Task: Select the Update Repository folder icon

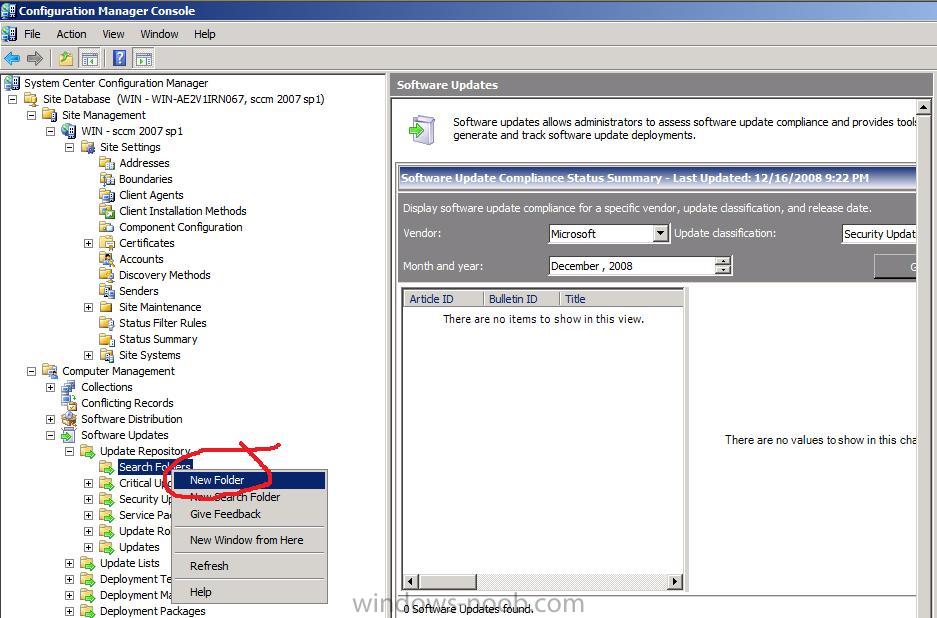Action: click(x=88, y=451)
